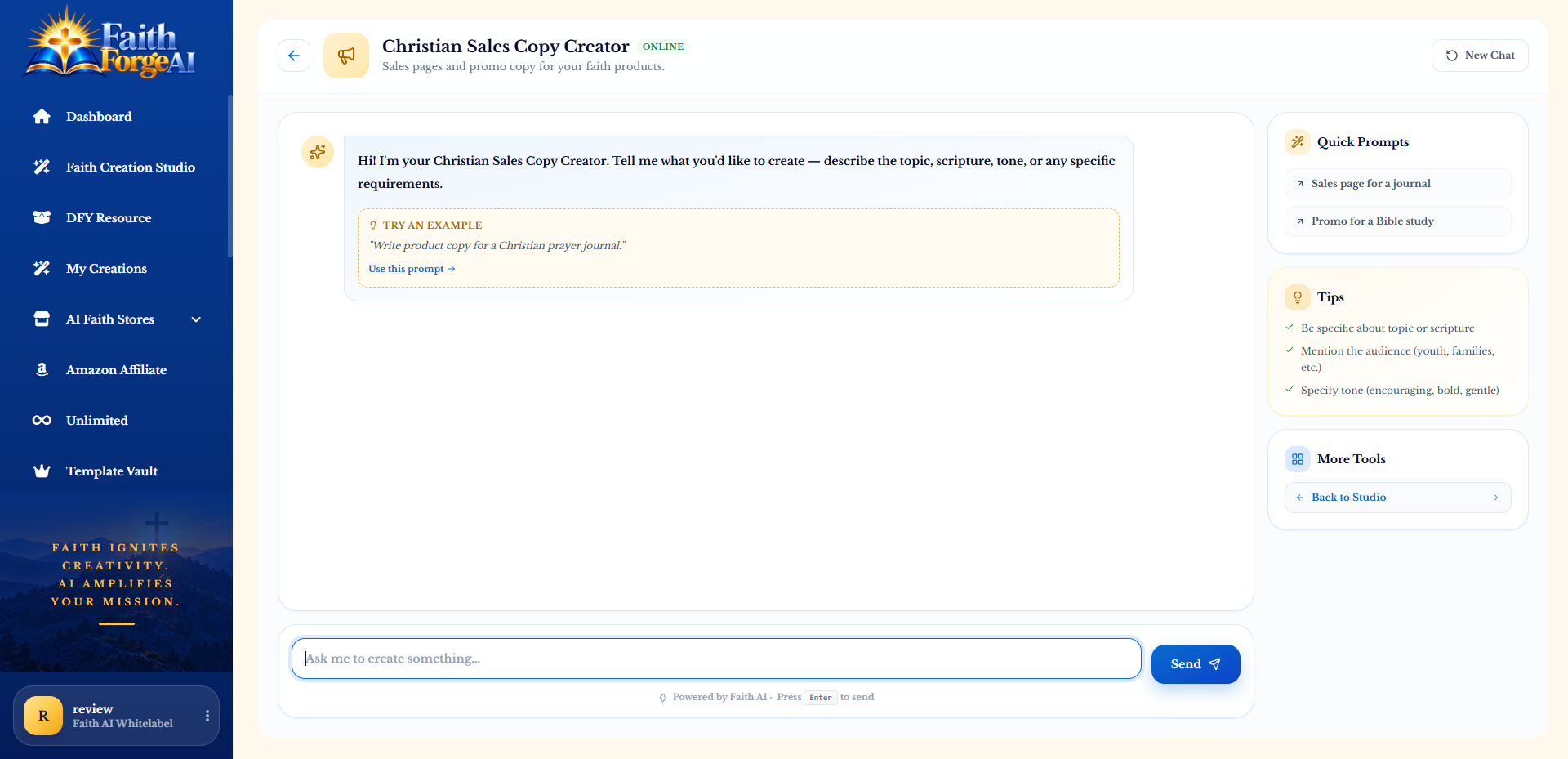1568x759 pixels.
Task: Click the Template Vault crown icon
Action: pyautogui.click(x=42, y=471)
